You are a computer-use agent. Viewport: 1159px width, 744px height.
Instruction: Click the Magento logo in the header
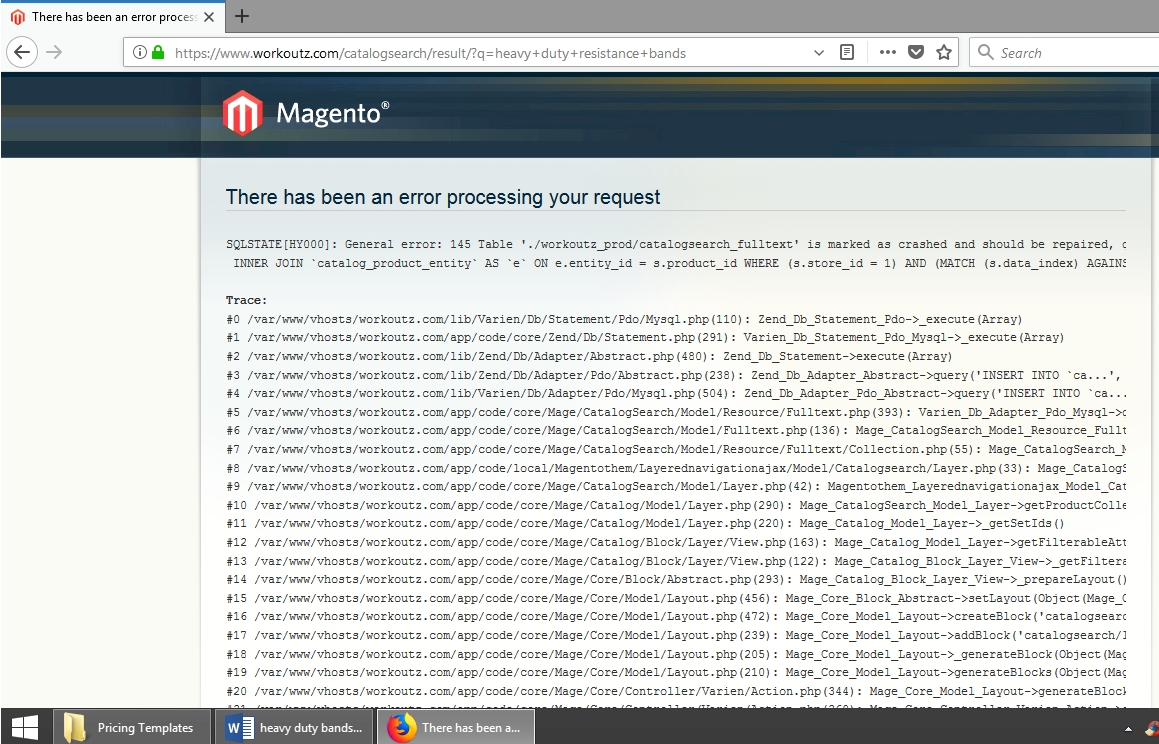(306, 113)
